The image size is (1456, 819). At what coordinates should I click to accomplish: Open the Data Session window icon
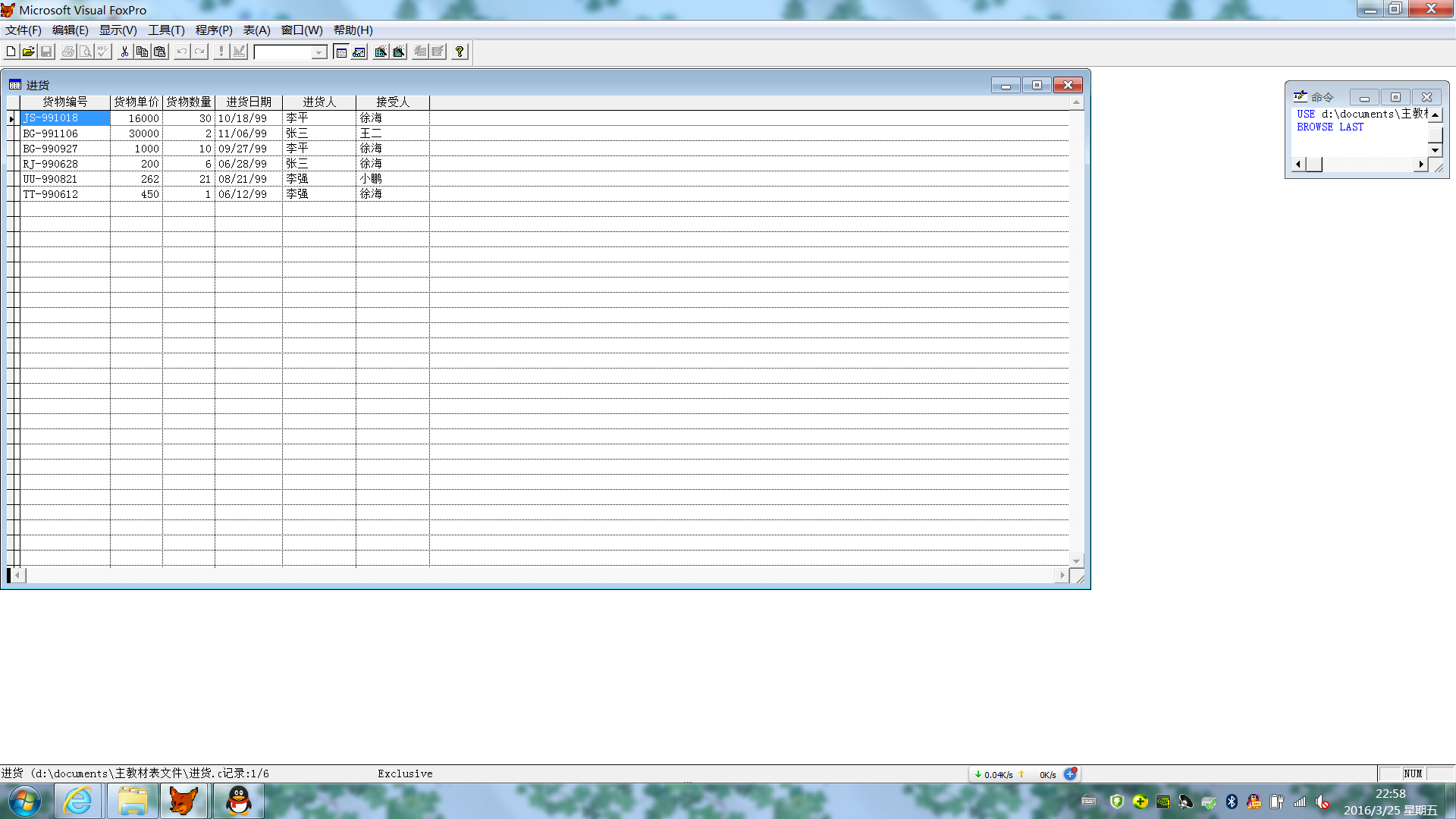359,52
